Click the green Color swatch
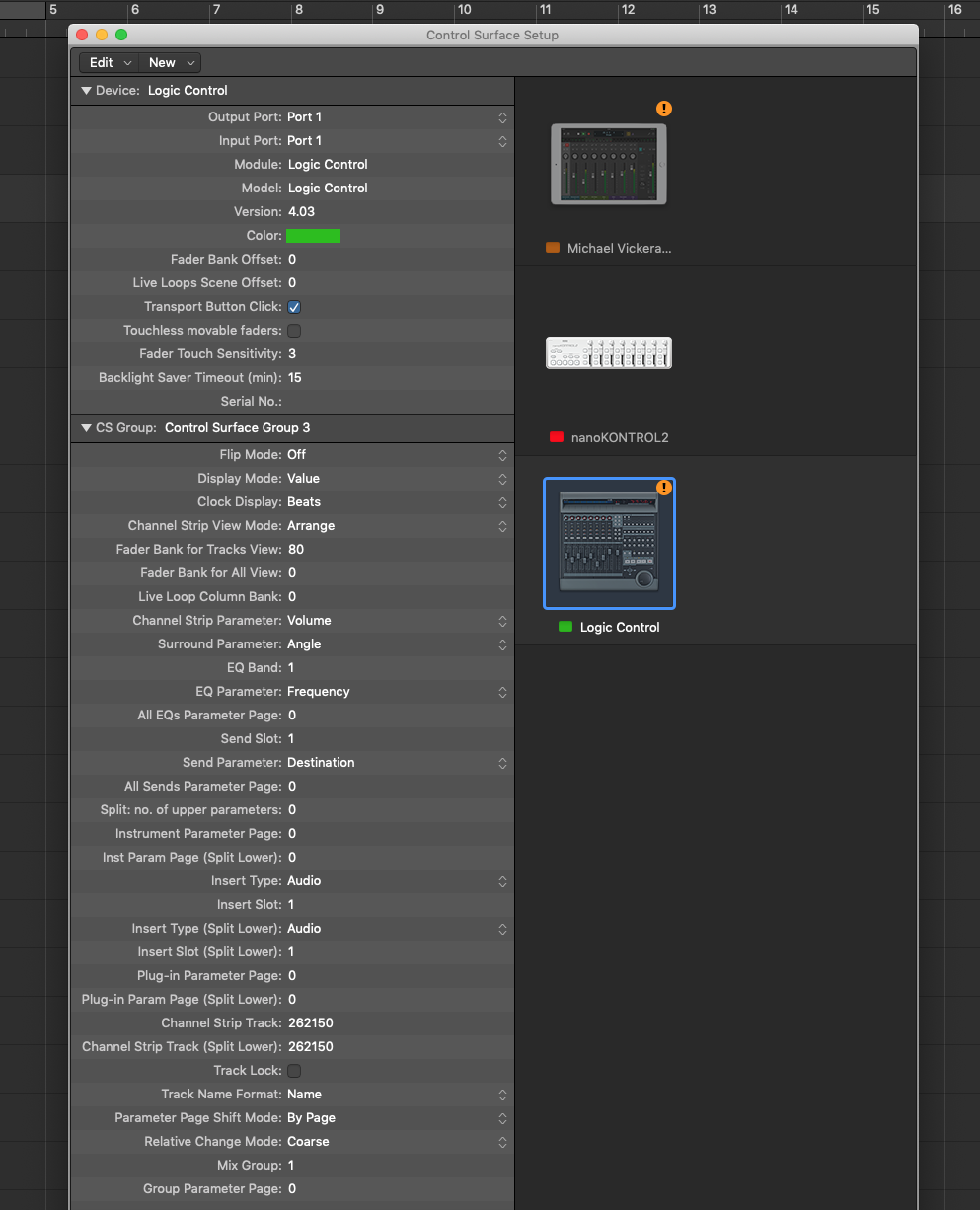Screen dimensions: 980x1210 click(313, 235)
